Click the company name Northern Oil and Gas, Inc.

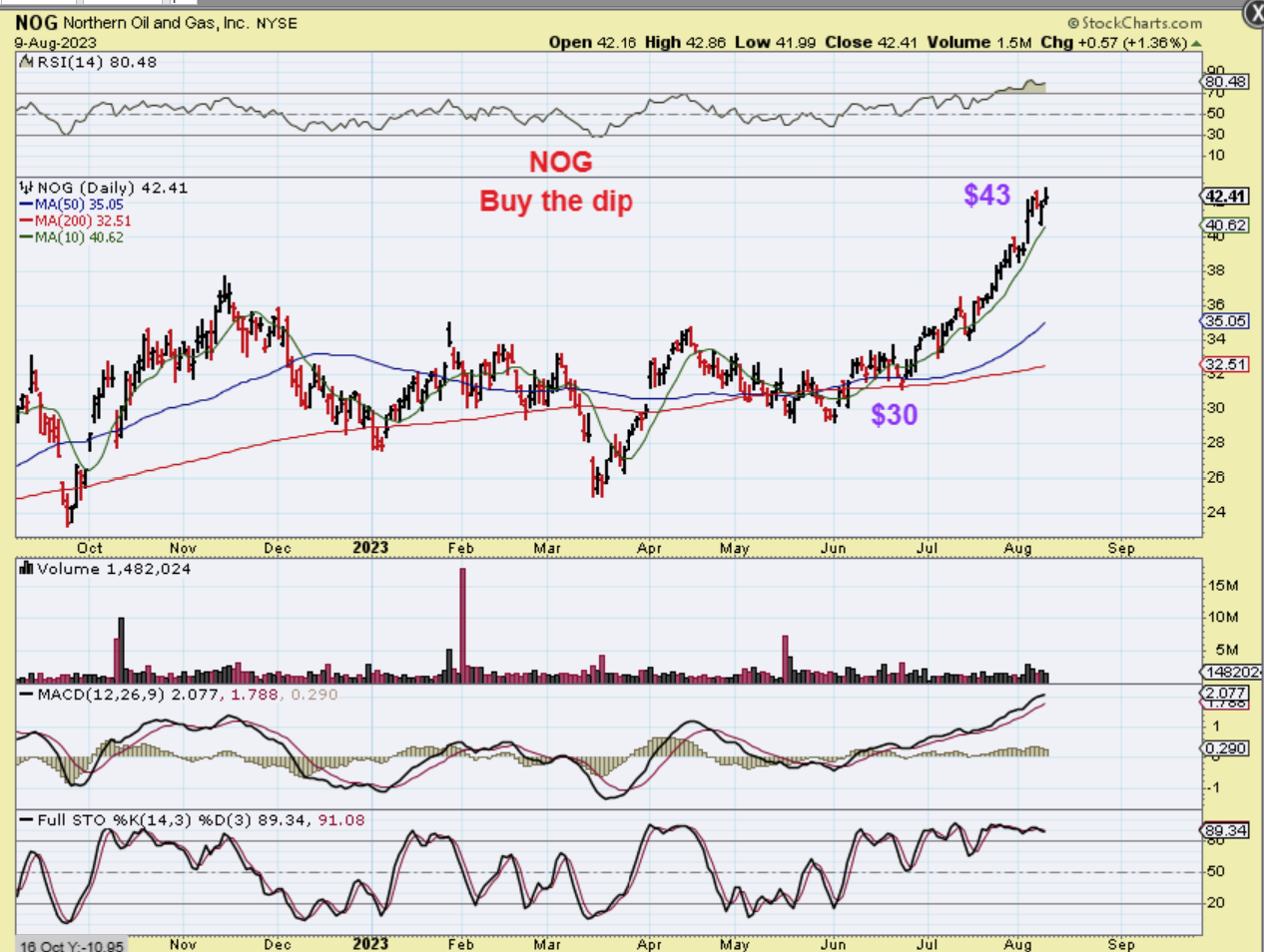click(156, 22)
